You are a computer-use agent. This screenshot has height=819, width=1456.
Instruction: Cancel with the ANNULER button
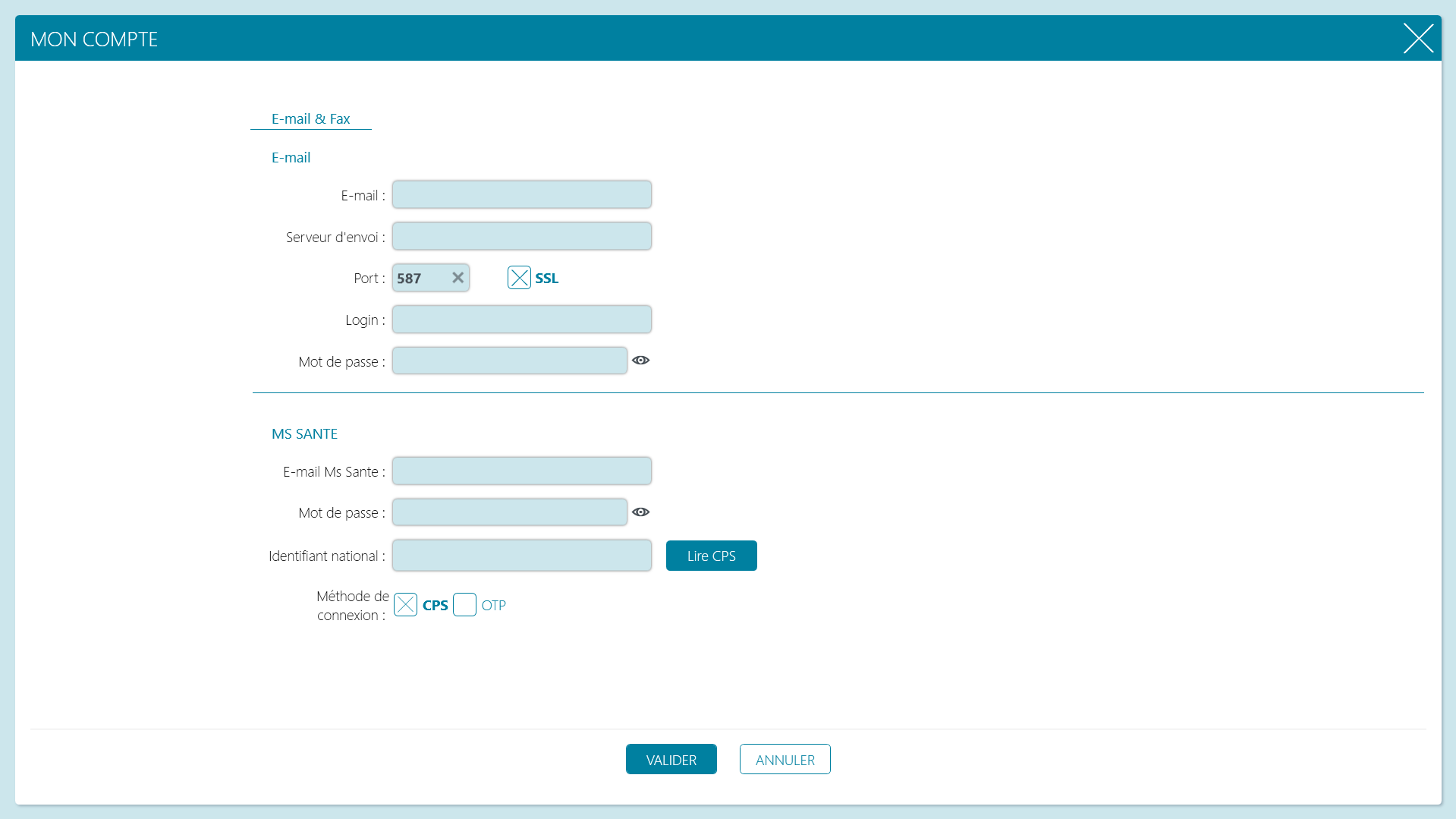click(x=785, y=759)
